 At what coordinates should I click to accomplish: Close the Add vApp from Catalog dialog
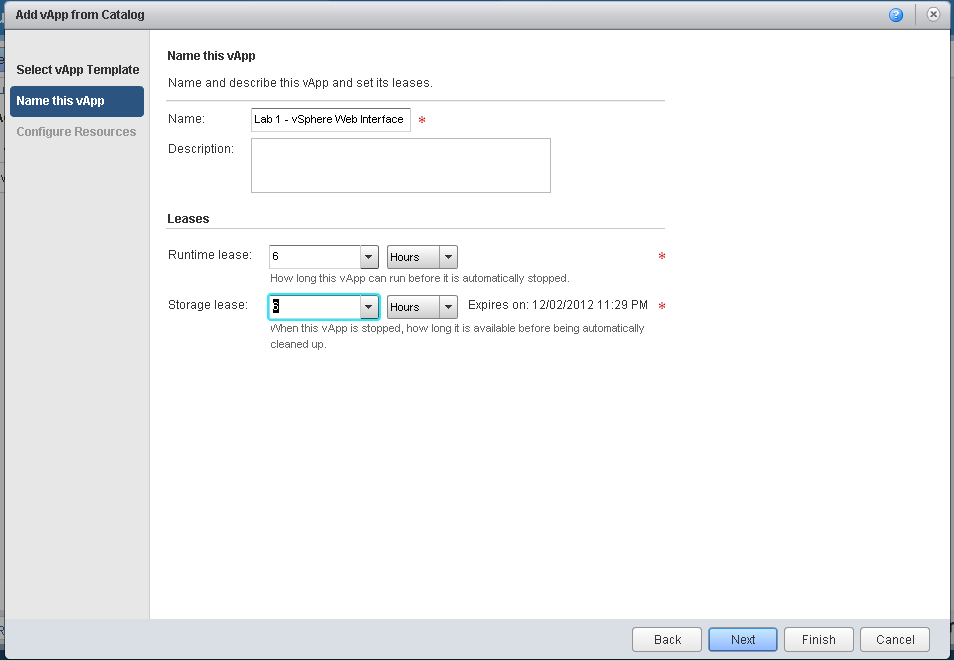(x=933, y=15)
